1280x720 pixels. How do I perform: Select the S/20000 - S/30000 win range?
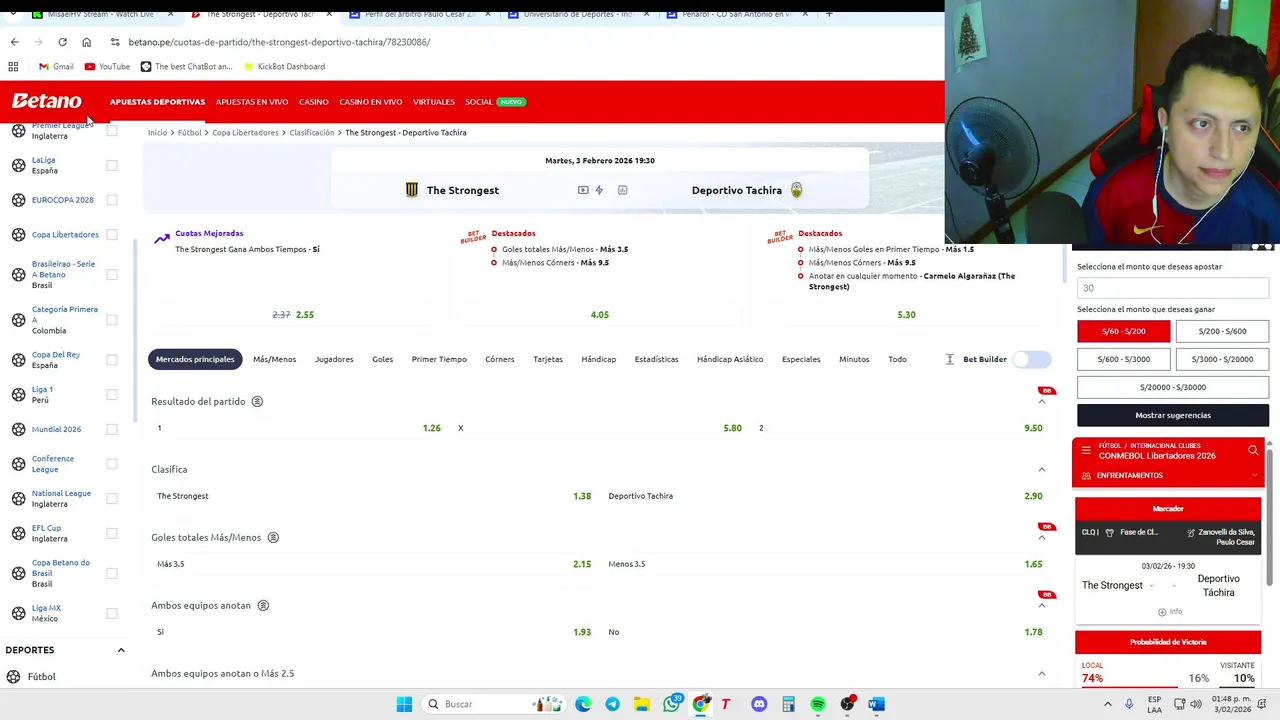[1173, 387]
